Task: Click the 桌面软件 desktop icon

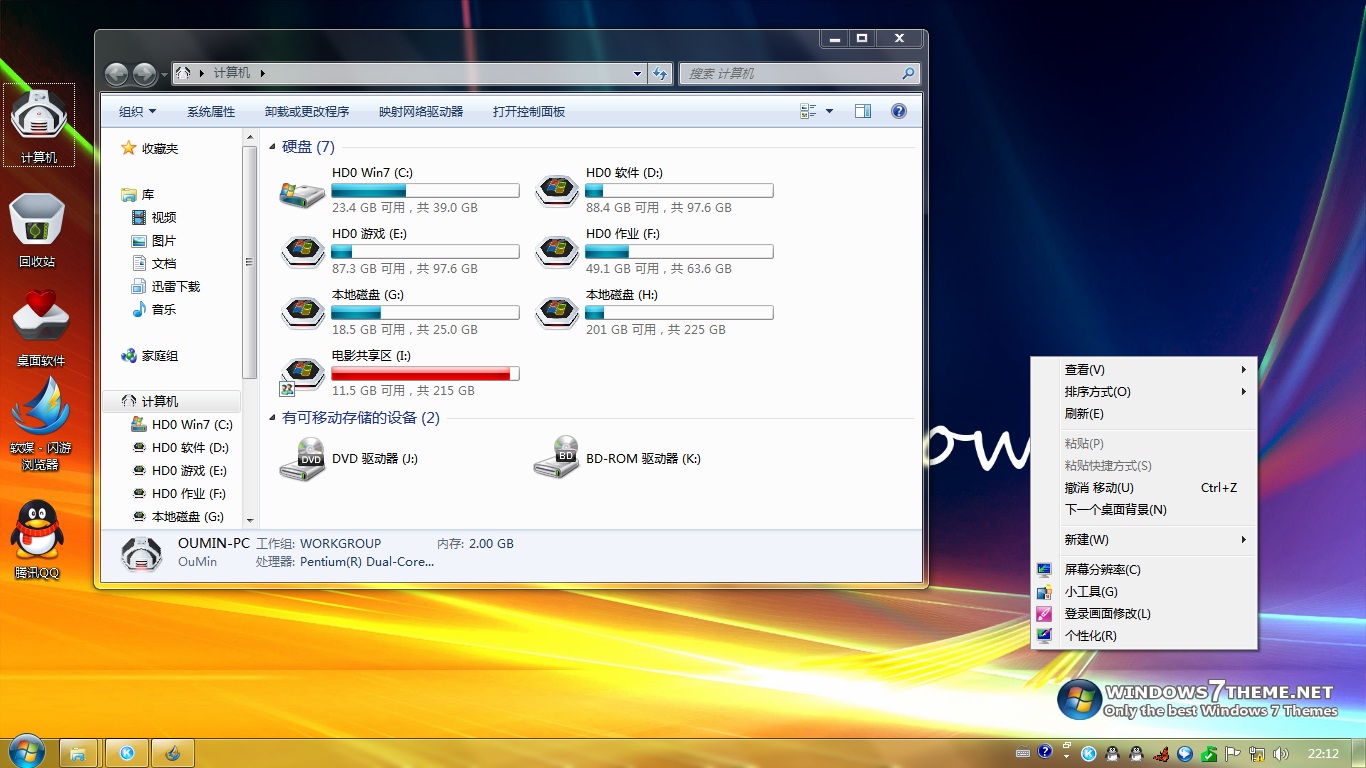Action: [x=40, y=328]
